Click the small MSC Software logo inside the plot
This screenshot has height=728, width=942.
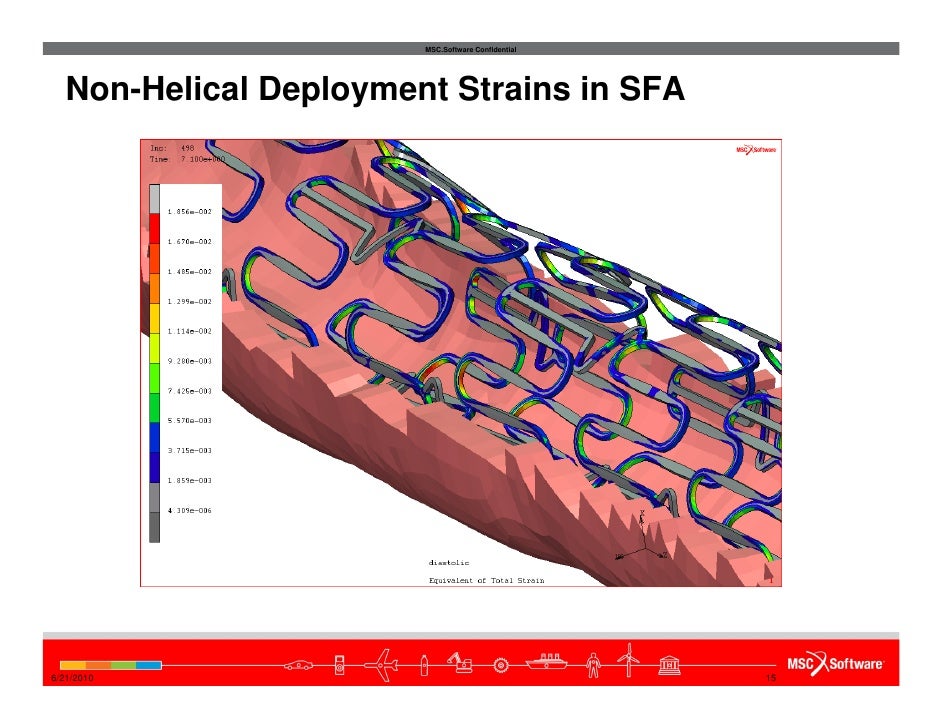tap(756, 150)
